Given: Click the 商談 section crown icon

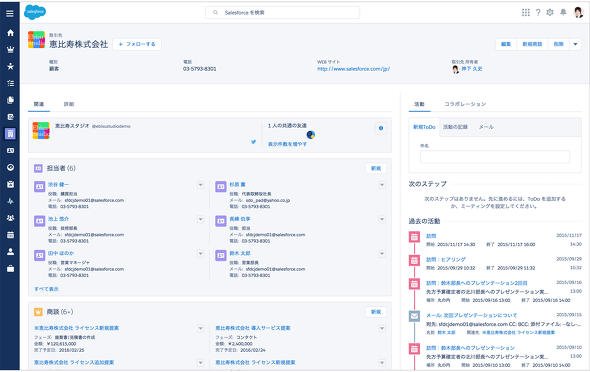Looking at the screenshot, I should 38,312.
